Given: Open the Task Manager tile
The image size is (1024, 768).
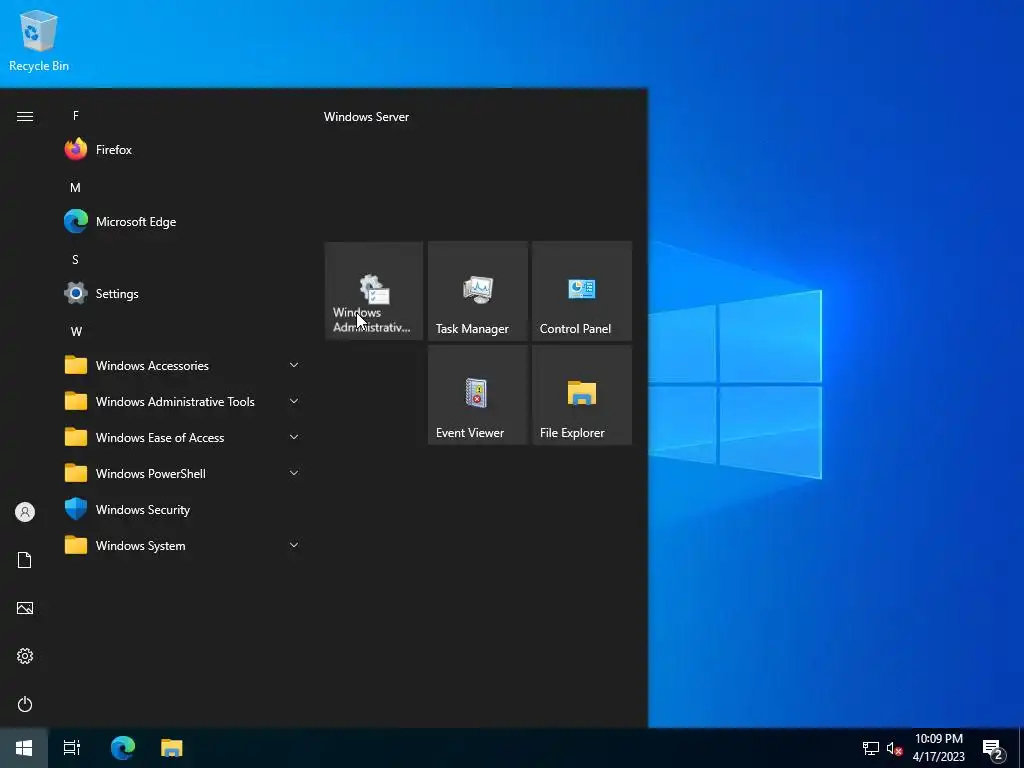Looking at the screenshot, I should 477,291.
